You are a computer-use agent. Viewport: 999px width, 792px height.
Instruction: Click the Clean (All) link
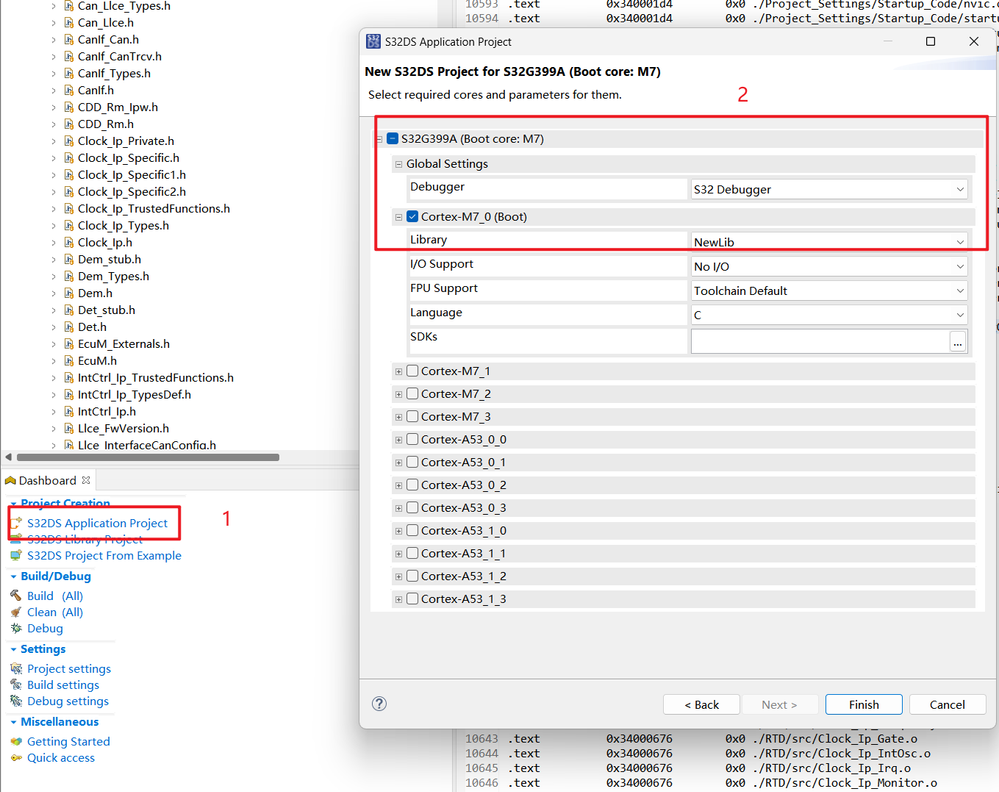(55, 612)
